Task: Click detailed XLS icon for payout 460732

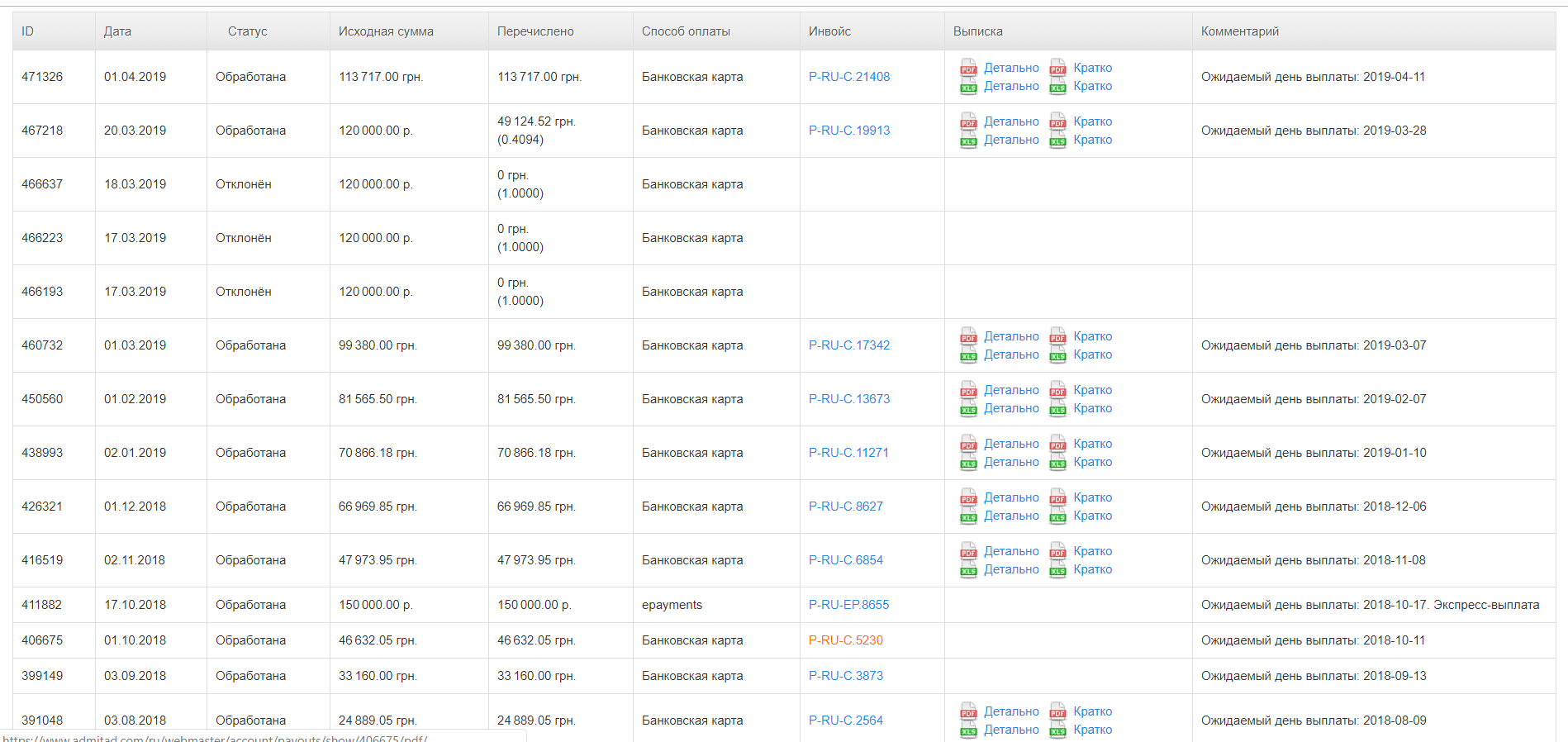Action: [968, 355]
